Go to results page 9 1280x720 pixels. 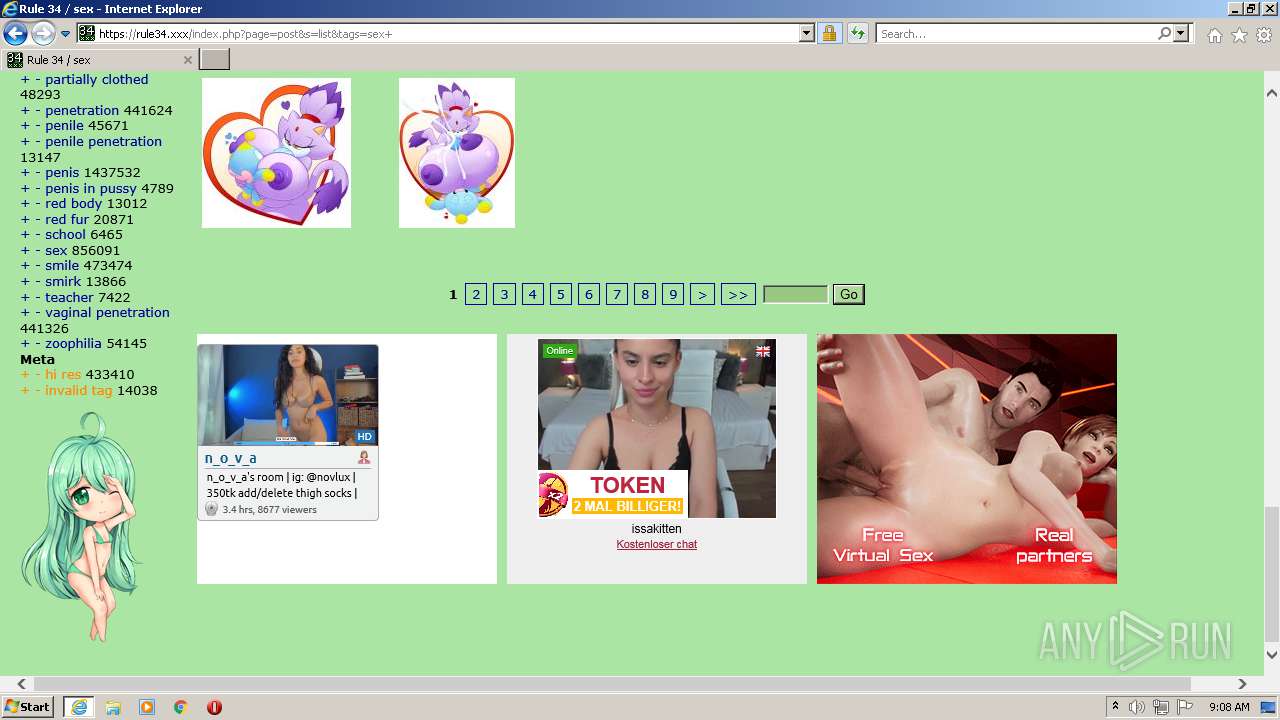point(673,294)
